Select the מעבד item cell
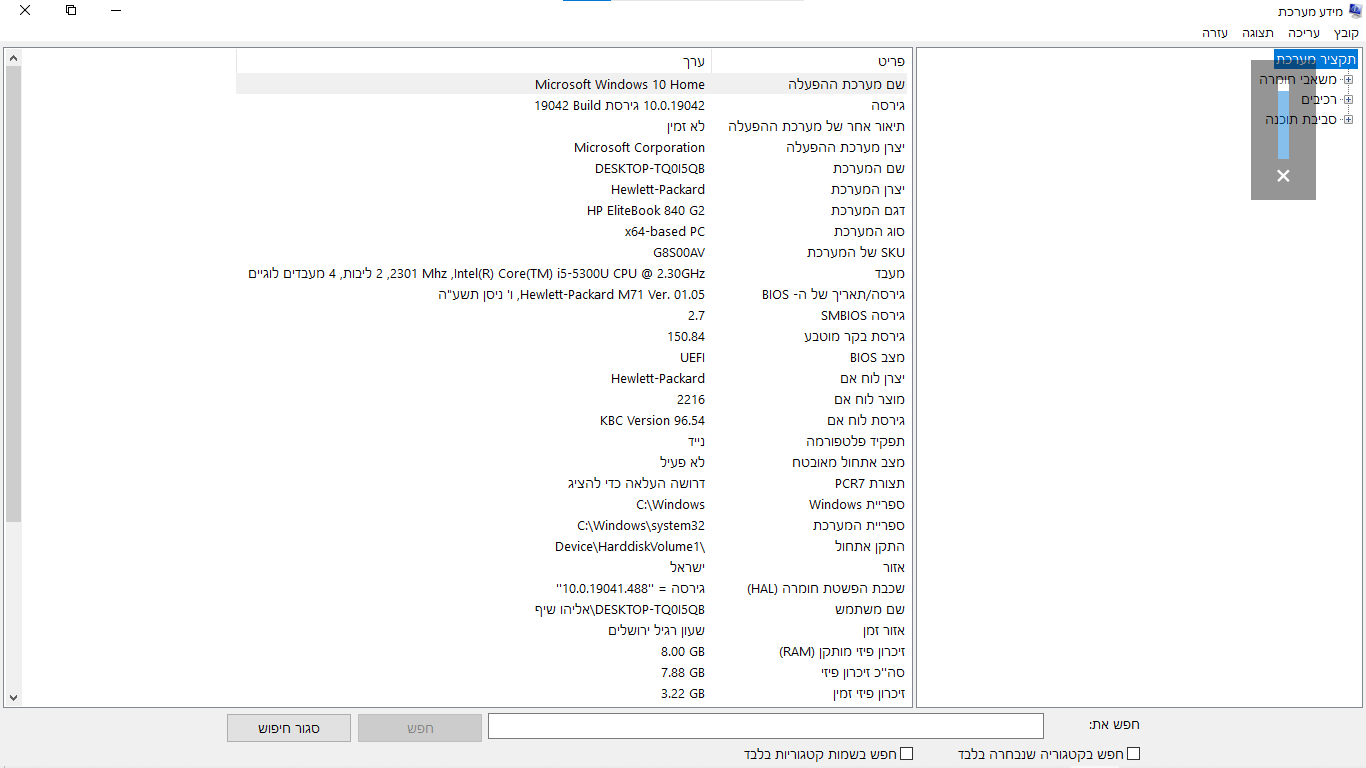1366x768 pixels. (x=890, y=274)
